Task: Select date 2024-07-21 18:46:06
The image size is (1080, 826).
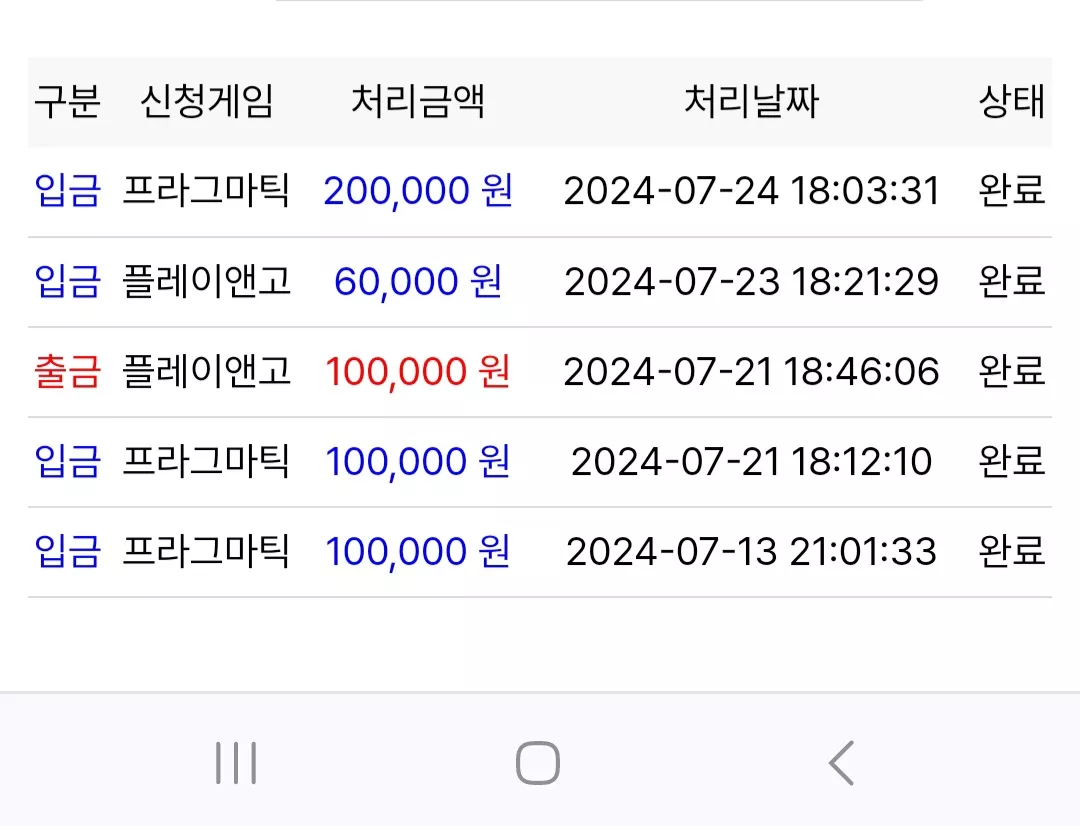Action: point(751,371)
